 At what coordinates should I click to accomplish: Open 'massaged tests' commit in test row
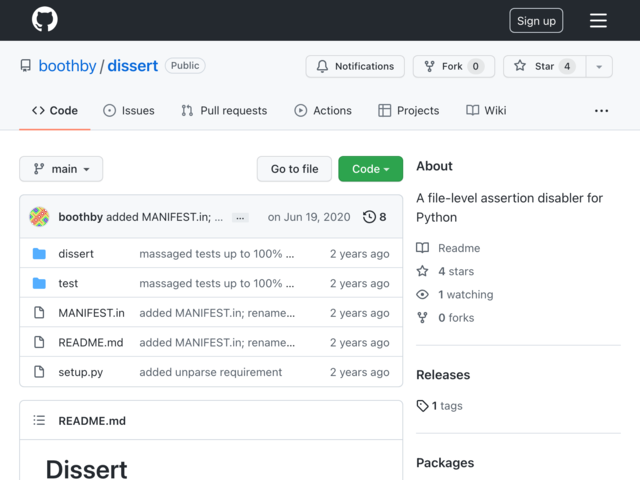coord(217,283)
